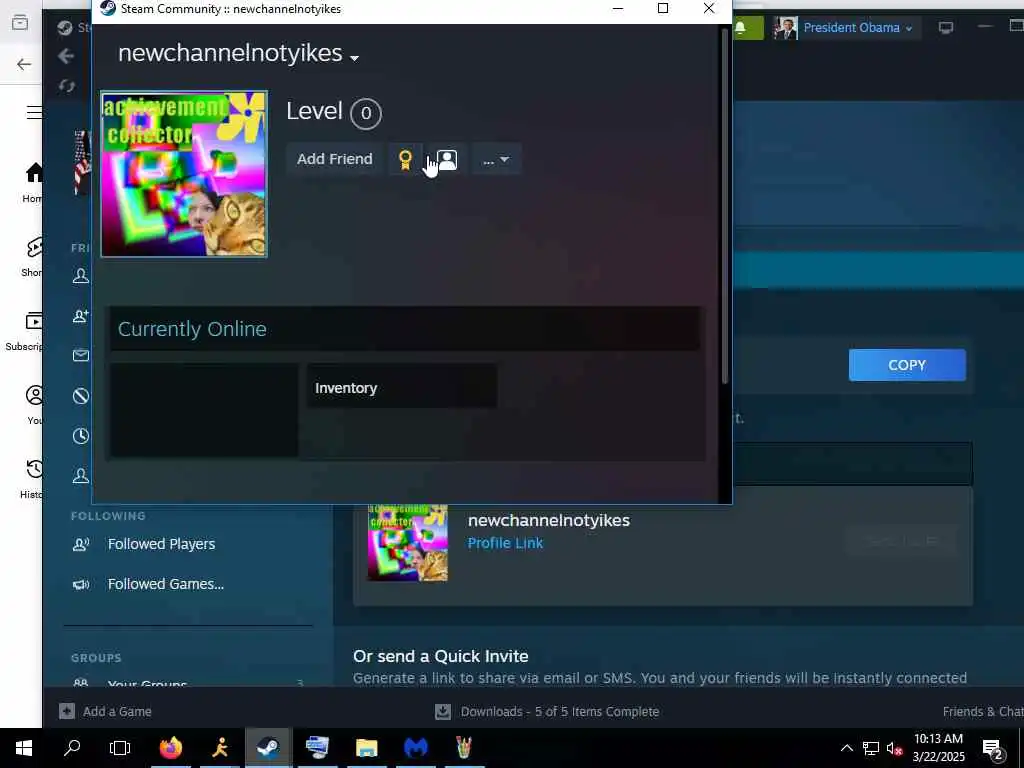Switch to Big Picture mode monitor icon

[x=946, y=27]
